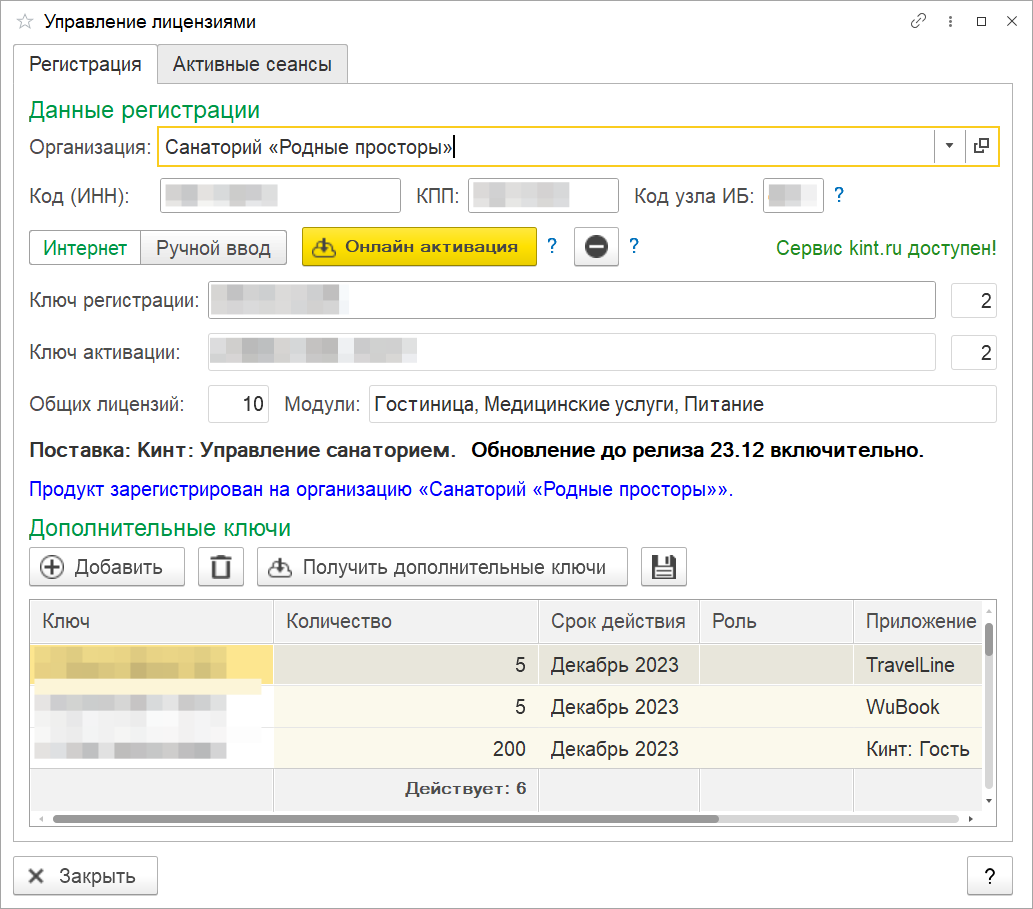This screenshot has width=1033, height=909.
Task: Open the organization form with the square icon
Action: (x=981, y=146)
